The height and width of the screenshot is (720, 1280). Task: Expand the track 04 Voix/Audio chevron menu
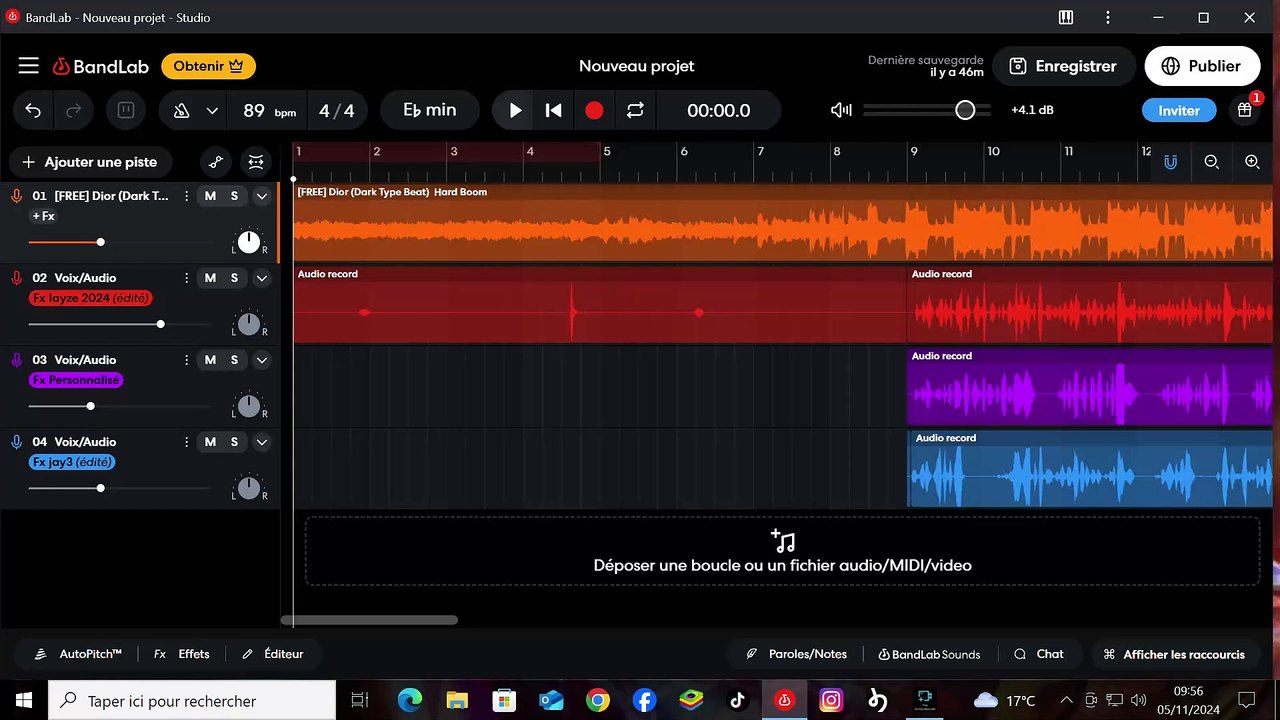tap(262, 442)
